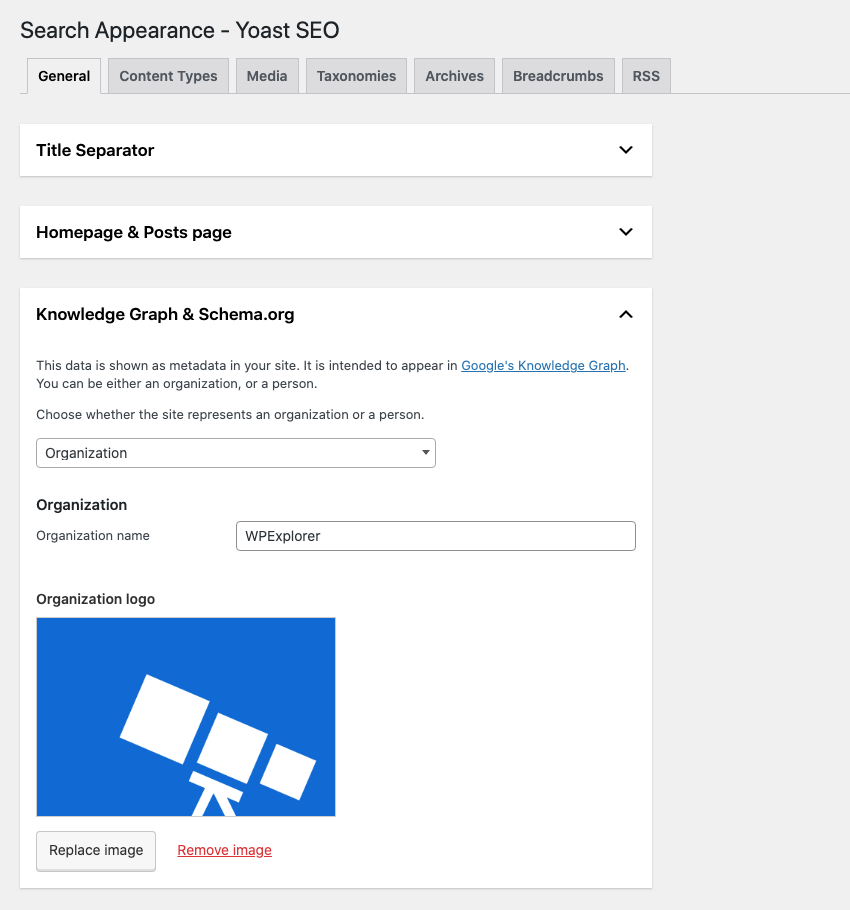Go to the Taxonomies tab

point(356,76)
